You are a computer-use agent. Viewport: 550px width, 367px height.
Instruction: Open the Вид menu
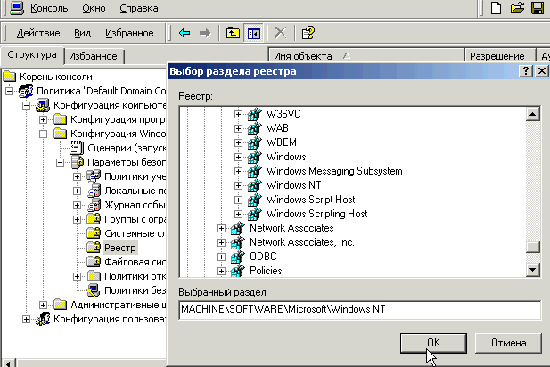82,33
